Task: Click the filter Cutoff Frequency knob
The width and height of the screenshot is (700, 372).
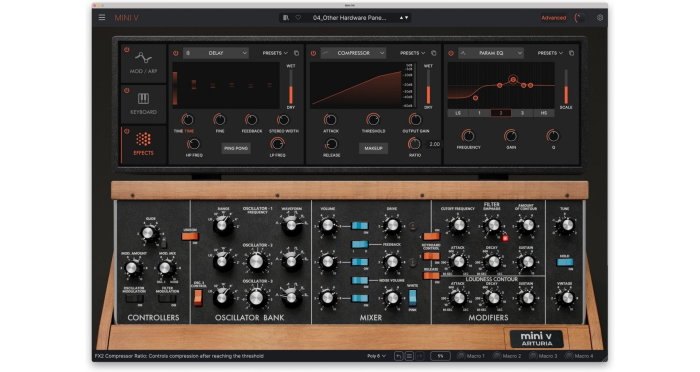Action: coord(458,226)
